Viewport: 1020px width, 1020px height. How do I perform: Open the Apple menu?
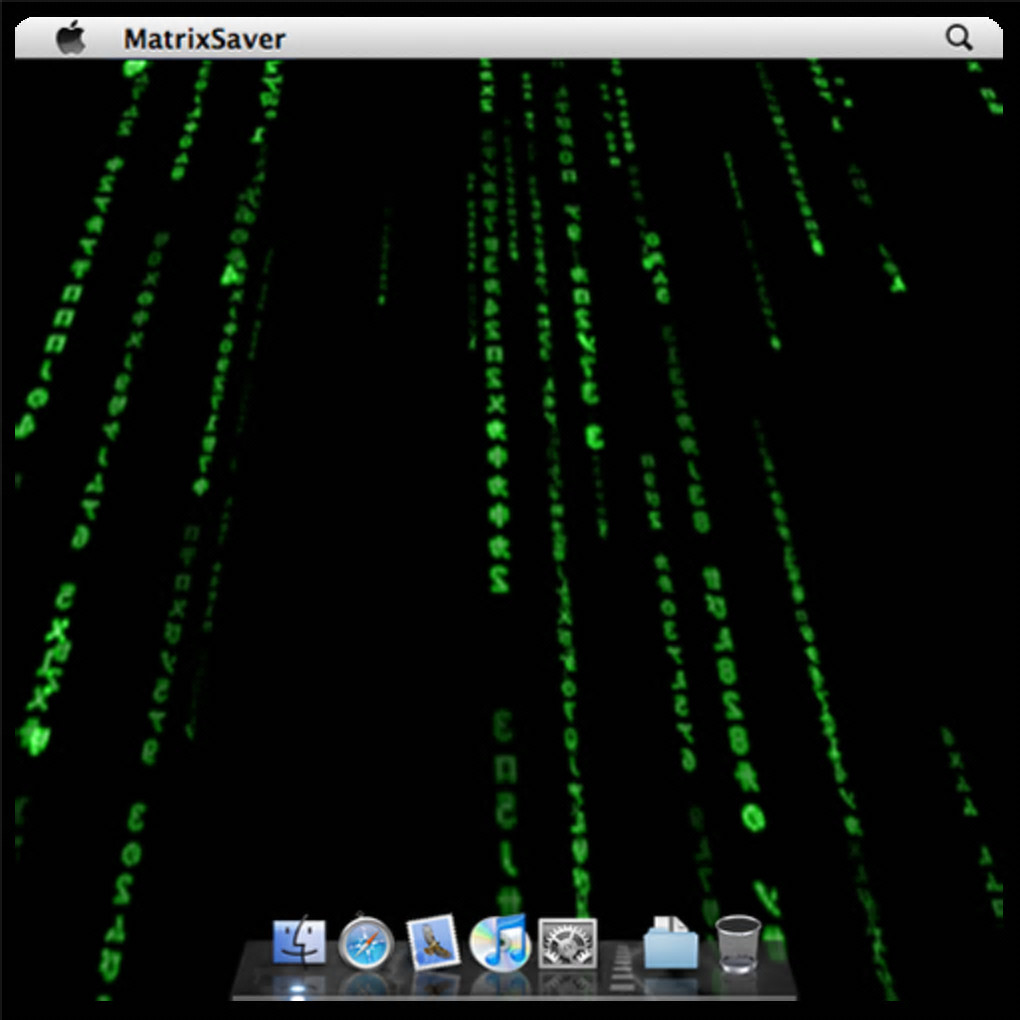71,38
